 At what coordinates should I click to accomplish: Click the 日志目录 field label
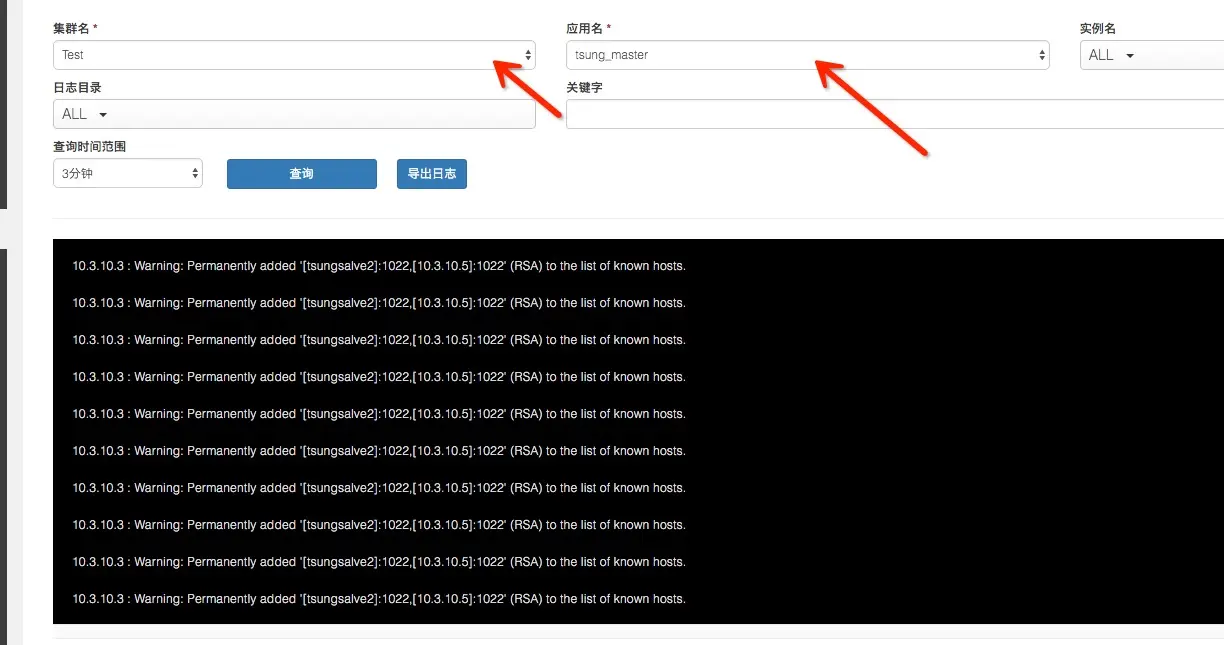(77, 88)
